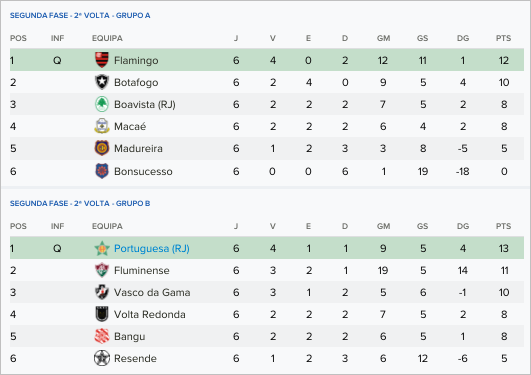Click the Q qualification marker for Flamengo

[x=57, y=60]
